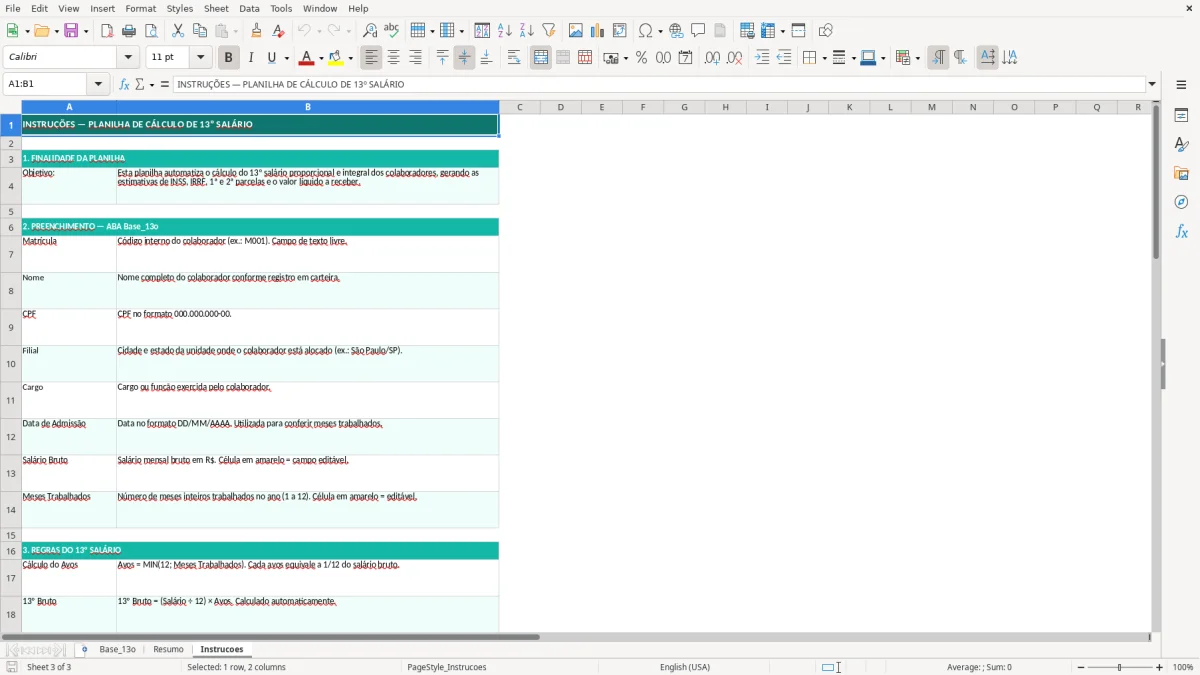
Task: Toggle Italic formatting
Action: [250, 58]
